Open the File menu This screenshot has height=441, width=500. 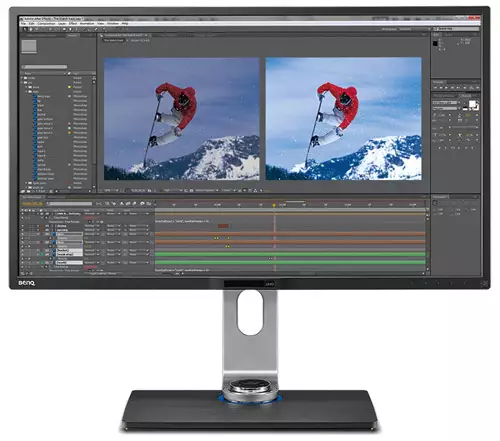tap(23, 24)
